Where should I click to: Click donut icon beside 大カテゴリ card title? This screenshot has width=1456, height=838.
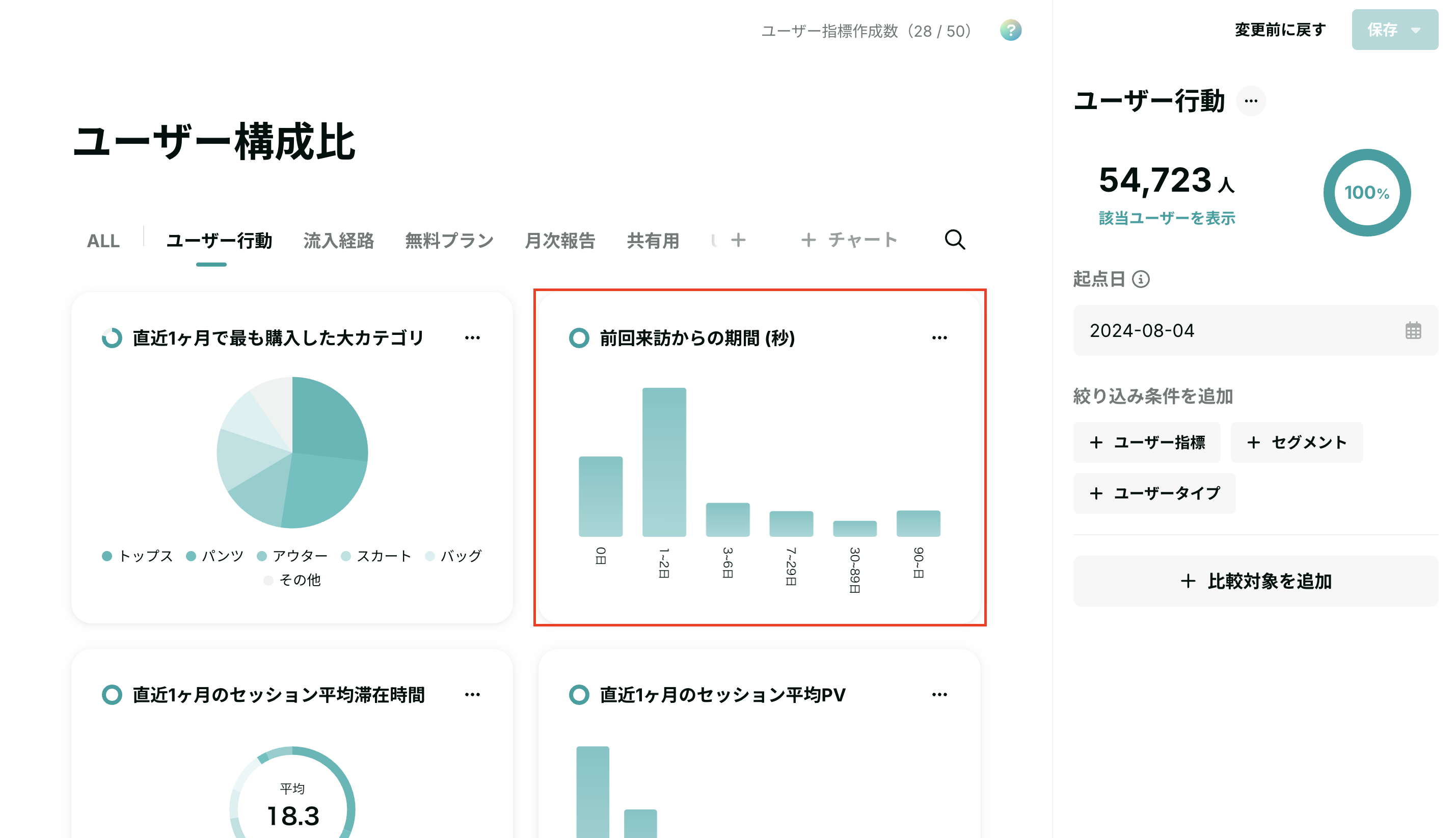[x=112, y=338]
